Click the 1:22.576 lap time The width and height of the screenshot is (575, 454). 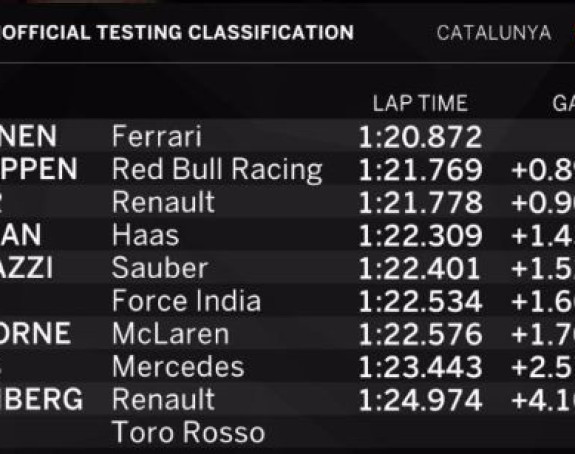pos(420,334)
